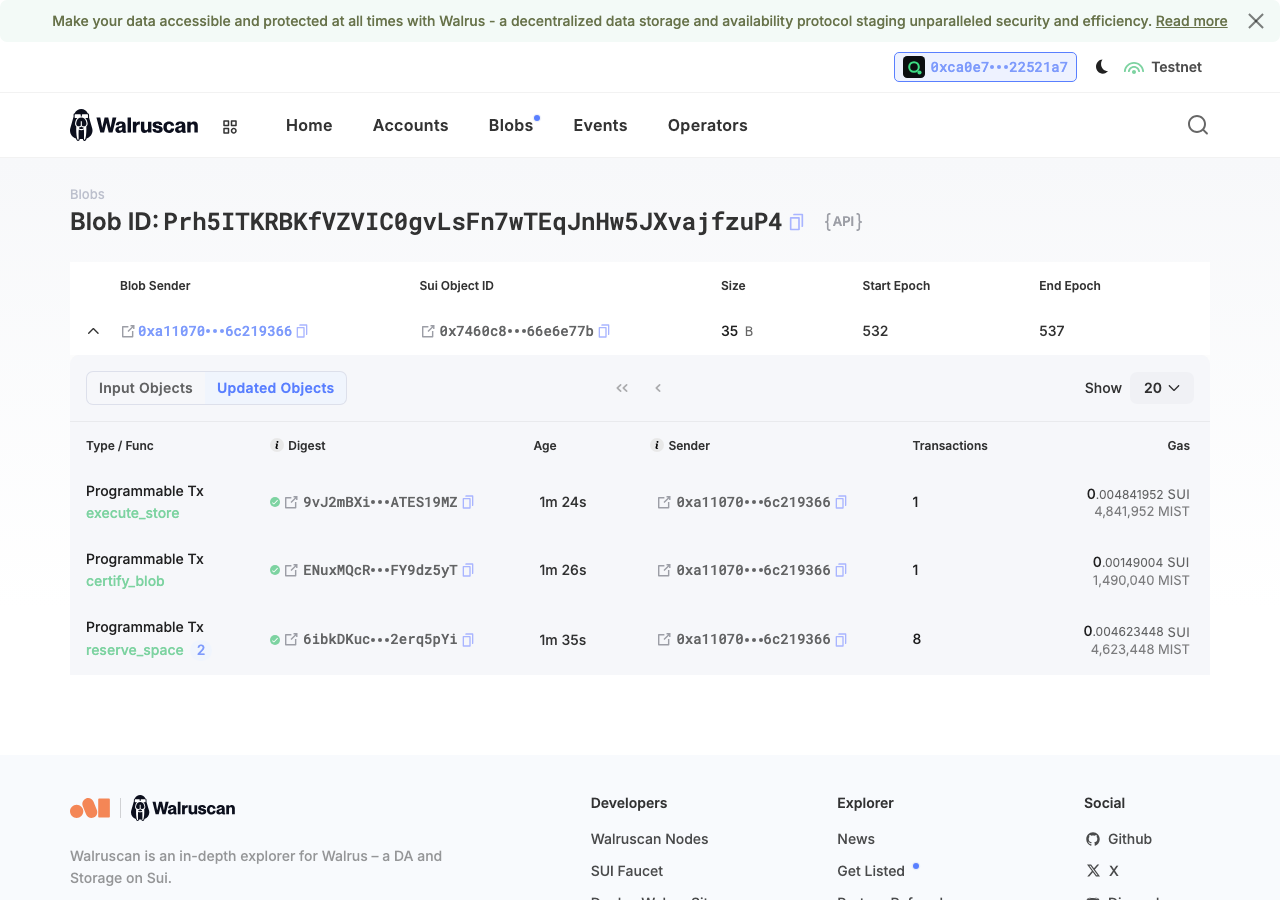
Task: Copy digest 9vJ2mBXi•••ATES19MZ
Action: (x=468, y=502)
